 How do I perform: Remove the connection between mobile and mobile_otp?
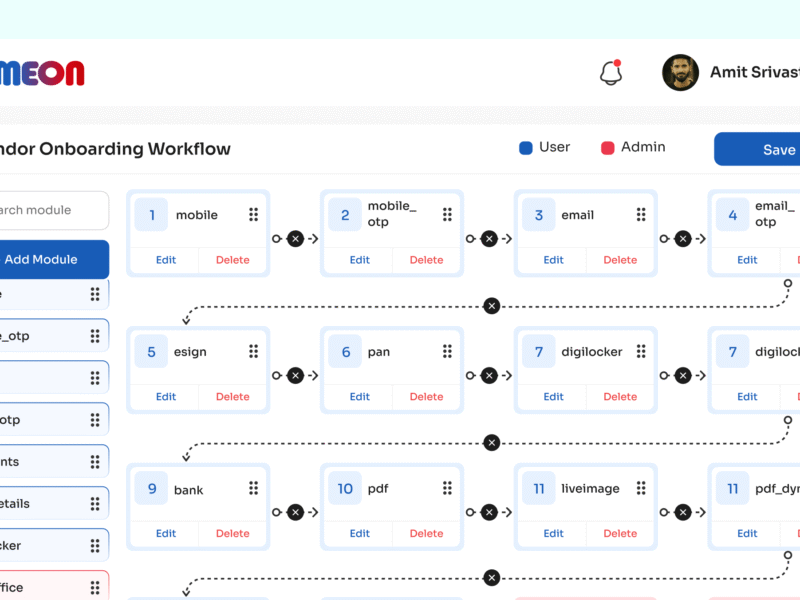pos(295,238)
